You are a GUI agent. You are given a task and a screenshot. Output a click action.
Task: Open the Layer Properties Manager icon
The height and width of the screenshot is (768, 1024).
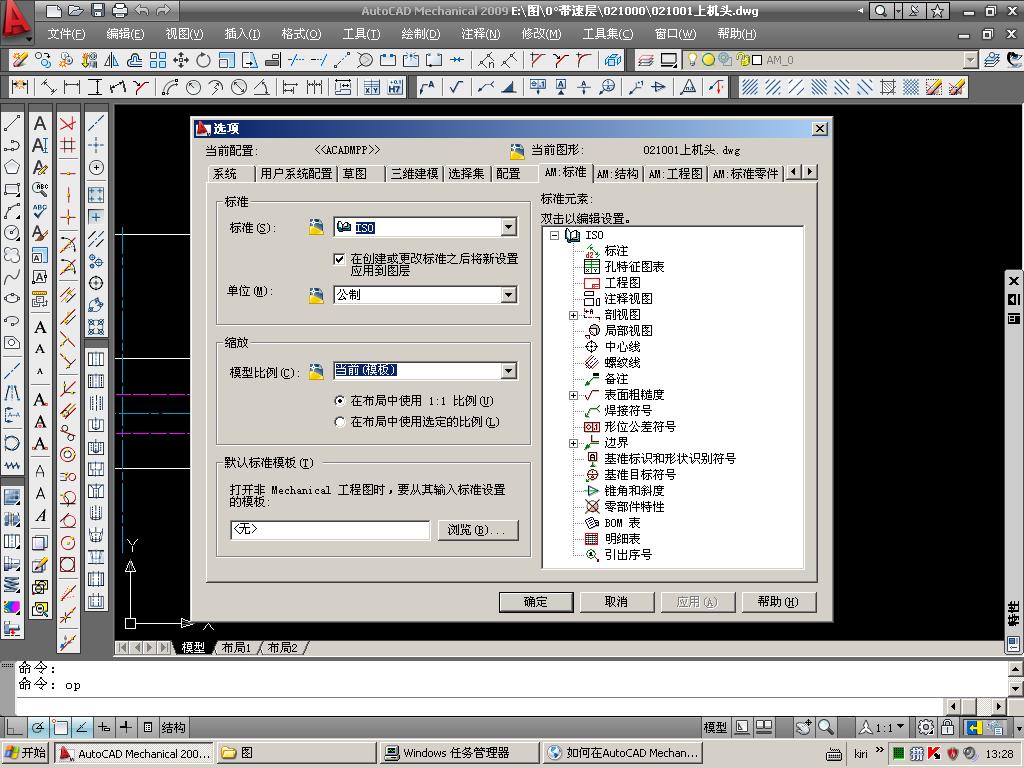tap(646, 60)
